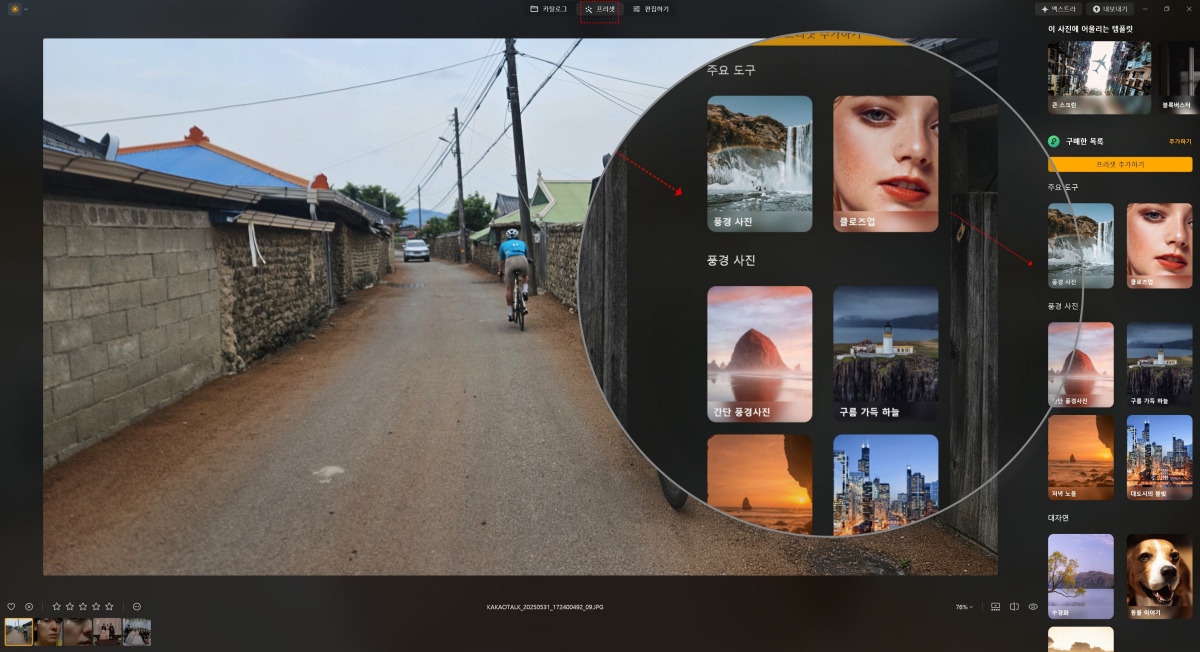Select the fourth filmstrip thumbnail
The width and height of the screenshot is (1200, 652).
107,632
